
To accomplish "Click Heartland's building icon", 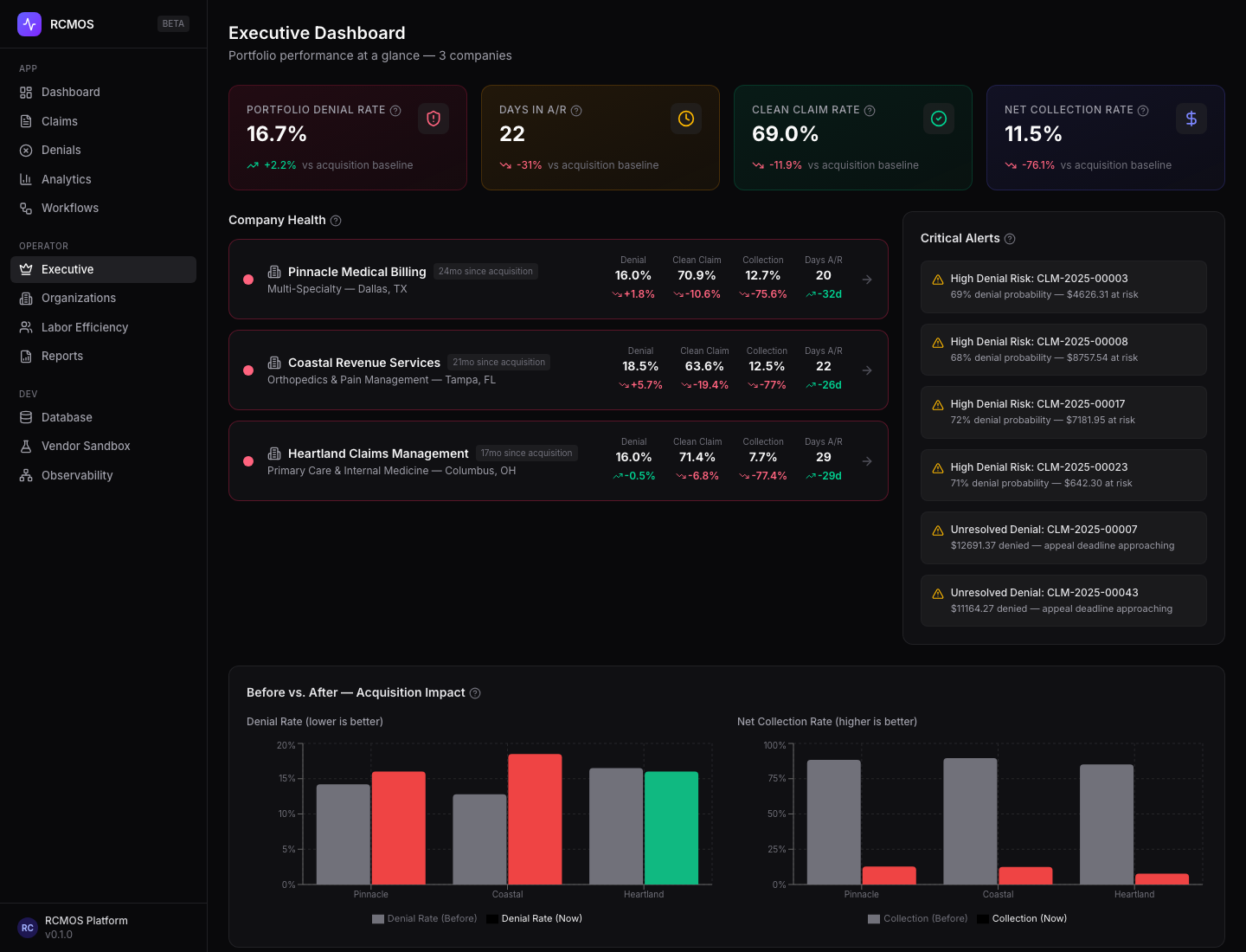I will [x=274, y=453].
